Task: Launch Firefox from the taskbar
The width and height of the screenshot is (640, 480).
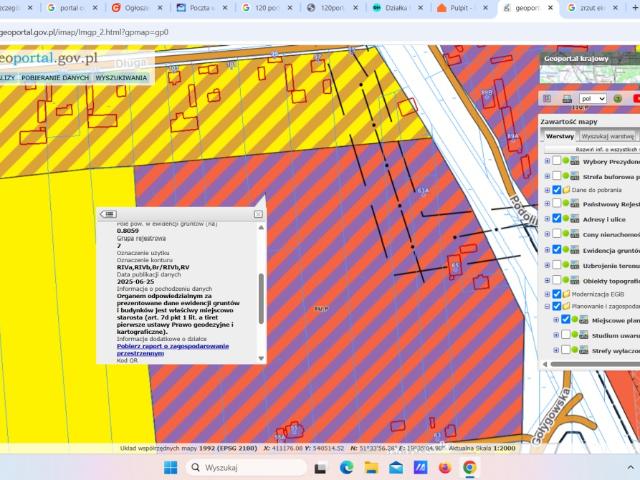Action: tap(445, 467)
